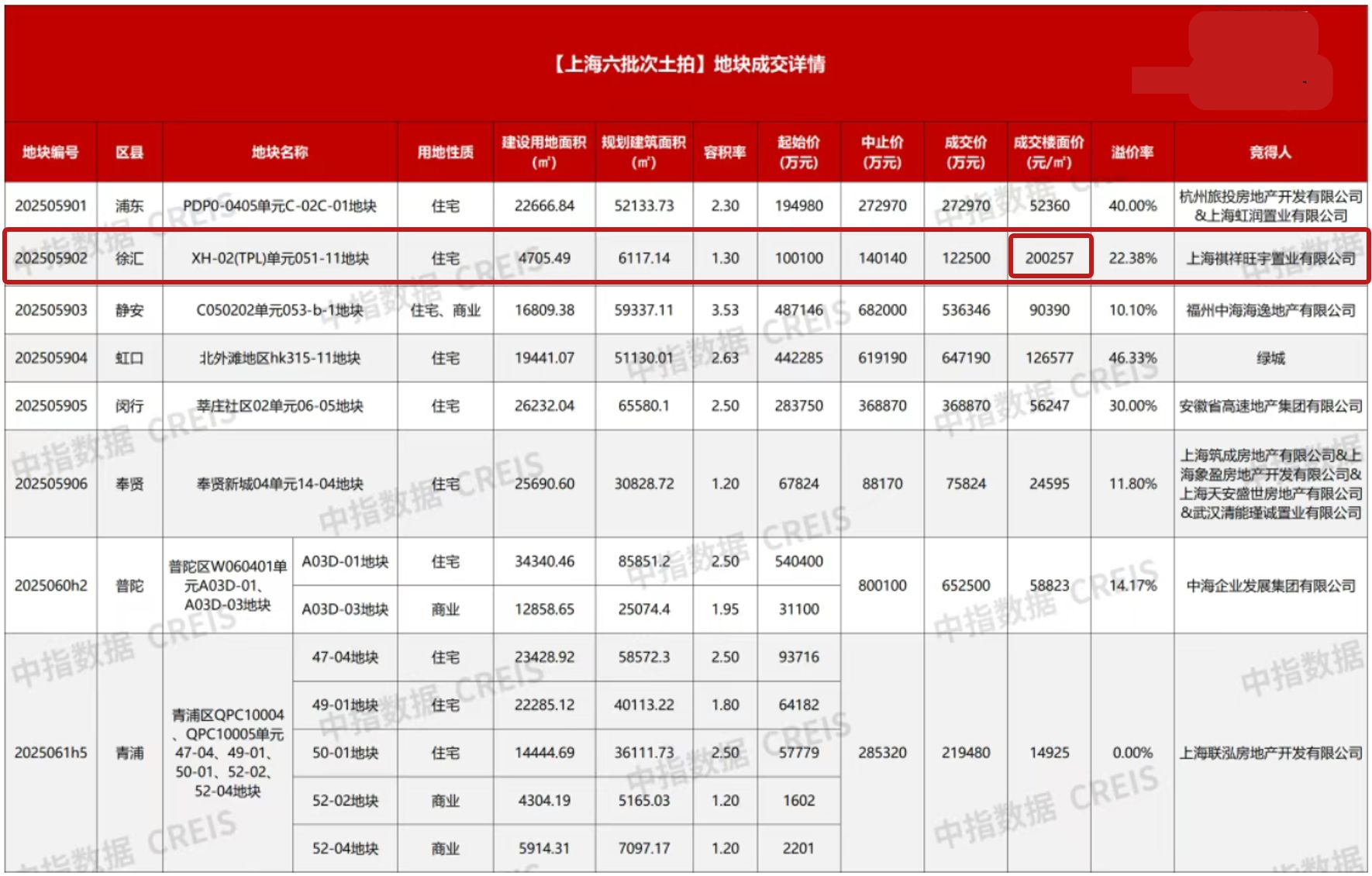Click the 奉贤新城04单元14-04地块 cell
The width and height of the screenshot is (1372, 876).
pos(280,484)
